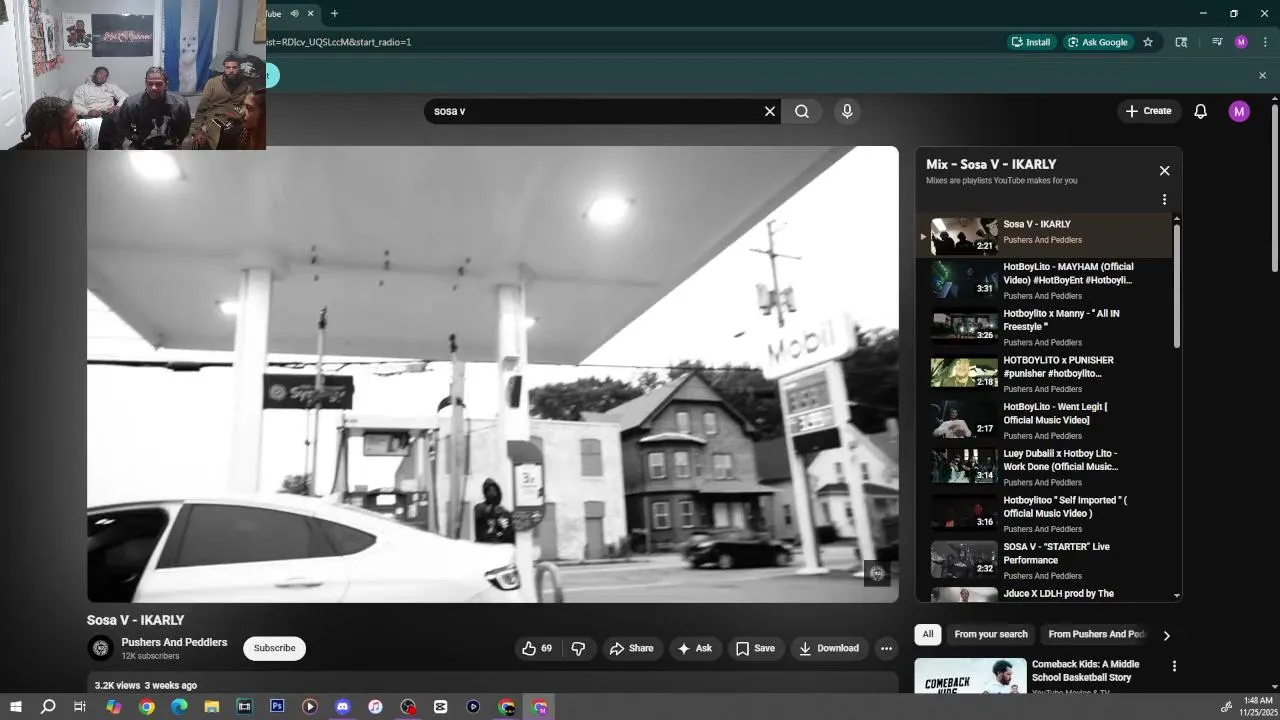
Task: Open Microsoft Edge from the taskbar
Action: point(179,706)
